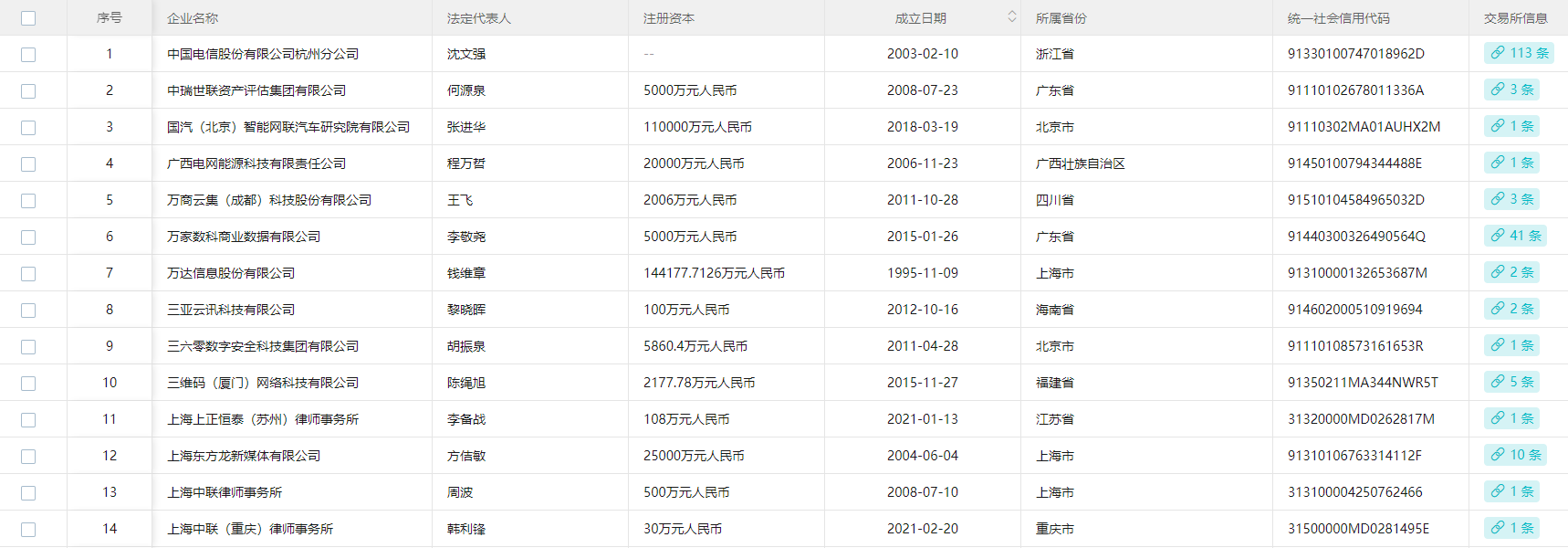Click the 序号 column header
This screenshot has height=548, width=1568.
coord(110,18)
